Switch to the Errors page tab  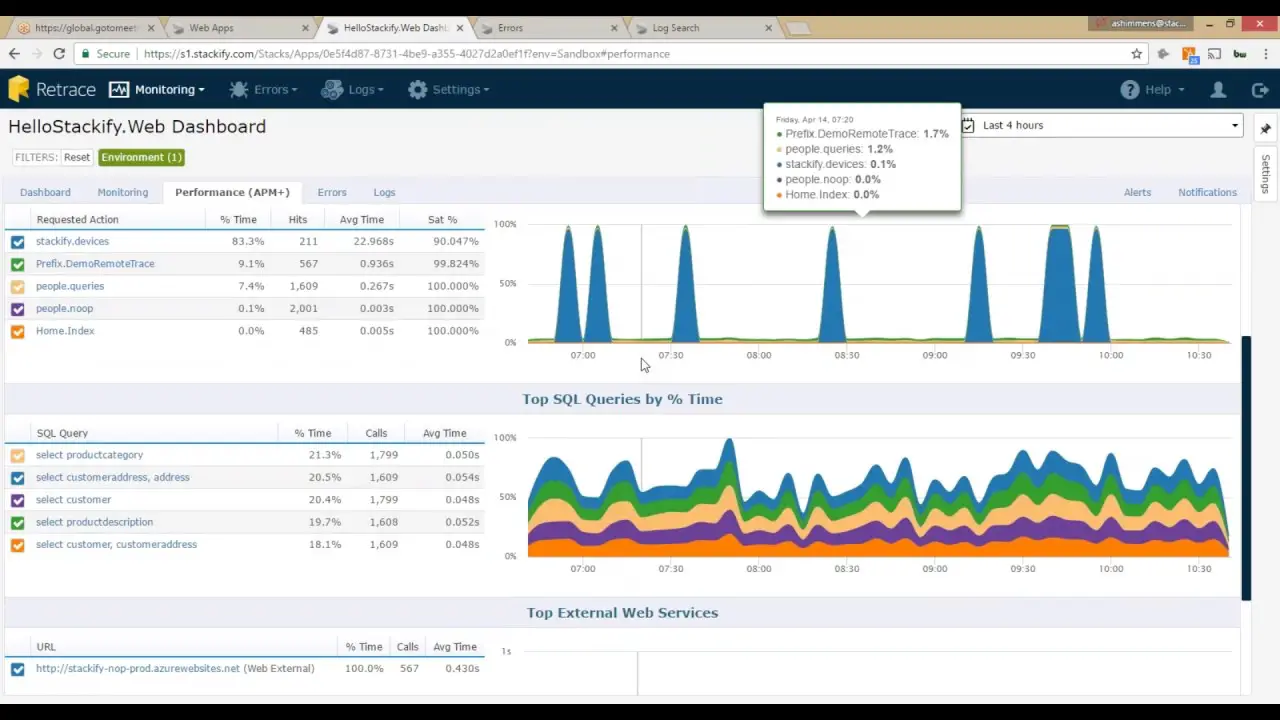pos(332,192)
